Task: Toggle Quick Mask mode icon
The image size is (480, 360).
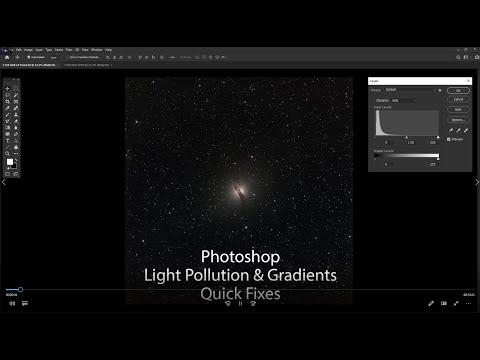Action: (x=7, y=174)
